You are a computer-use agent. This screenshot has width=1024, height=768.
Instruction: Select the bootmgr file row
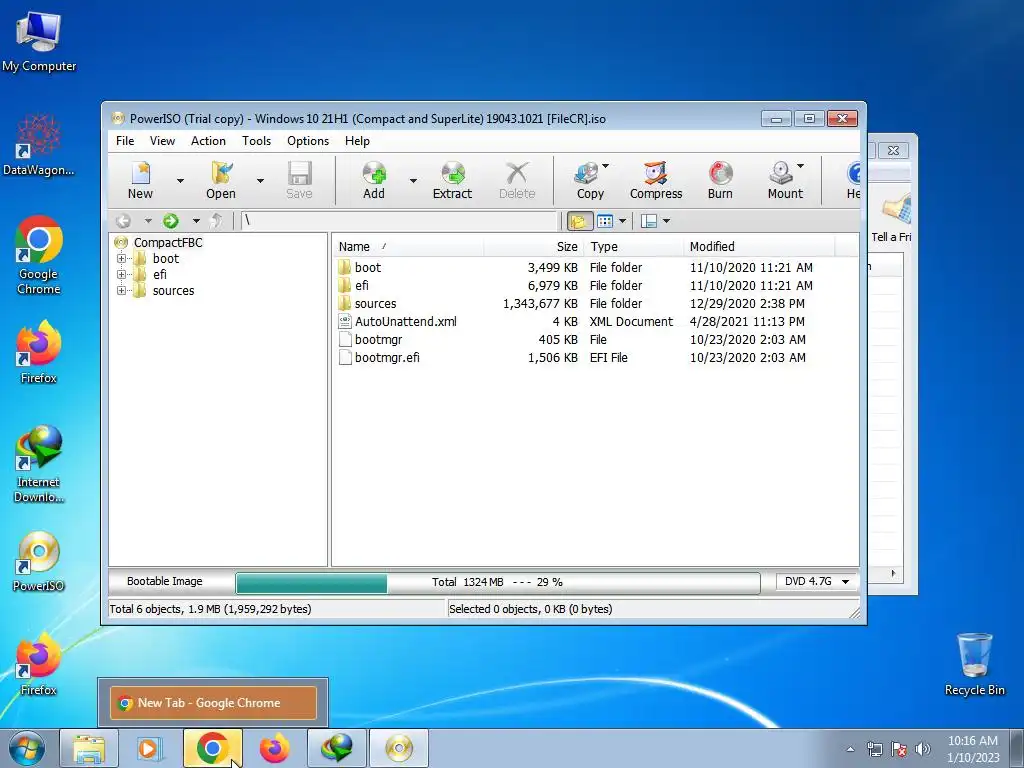pyautogui.click(x=378, y=340)
